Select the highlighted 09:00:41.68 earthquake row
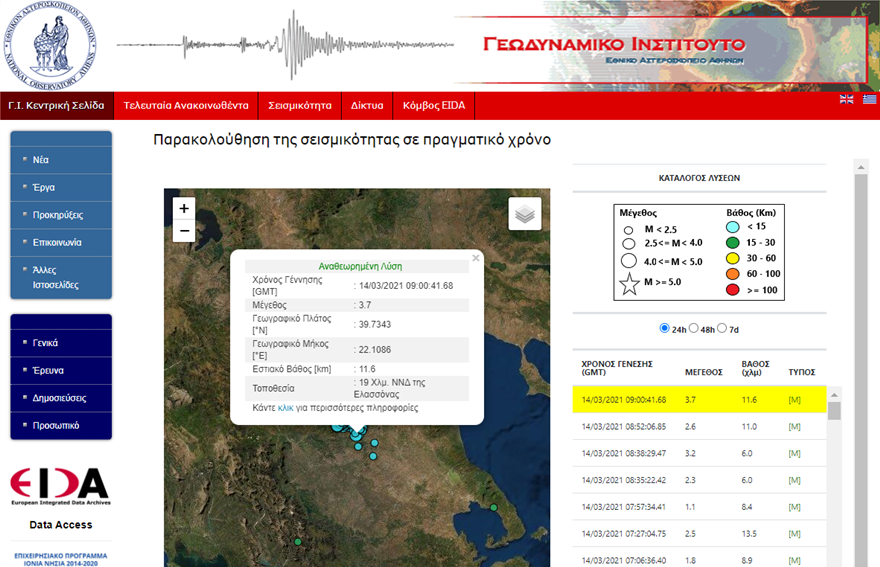880x567 pixels. 699,399
